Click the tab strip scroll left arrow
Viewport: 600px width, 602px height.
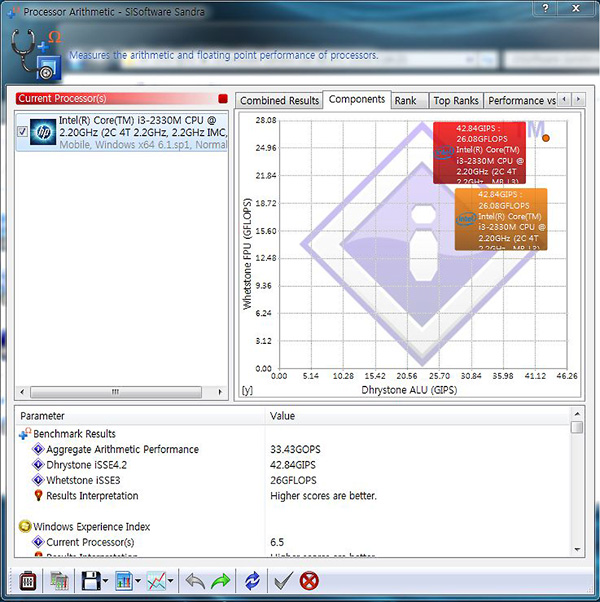tap(564, 99)
